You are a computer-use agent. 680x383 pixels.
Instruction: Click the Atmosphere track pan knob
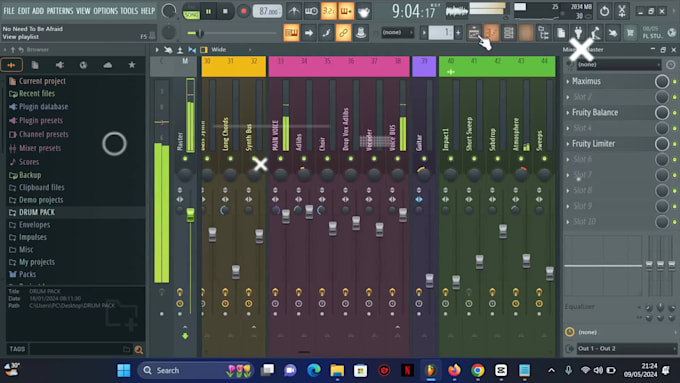521,174
